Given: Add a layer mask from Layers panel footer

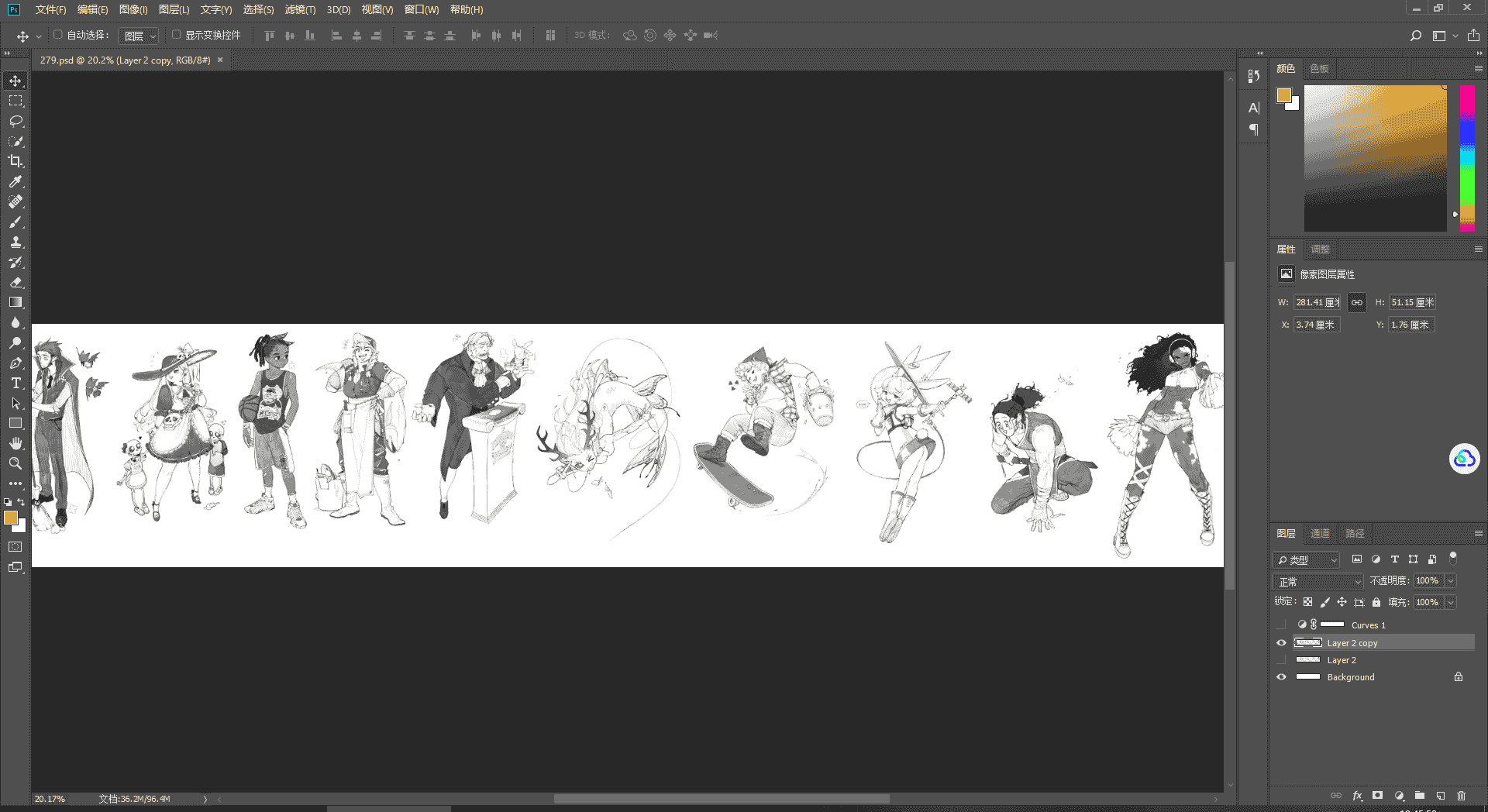Looking at the screenshot, I should [x=1377, y=796].
